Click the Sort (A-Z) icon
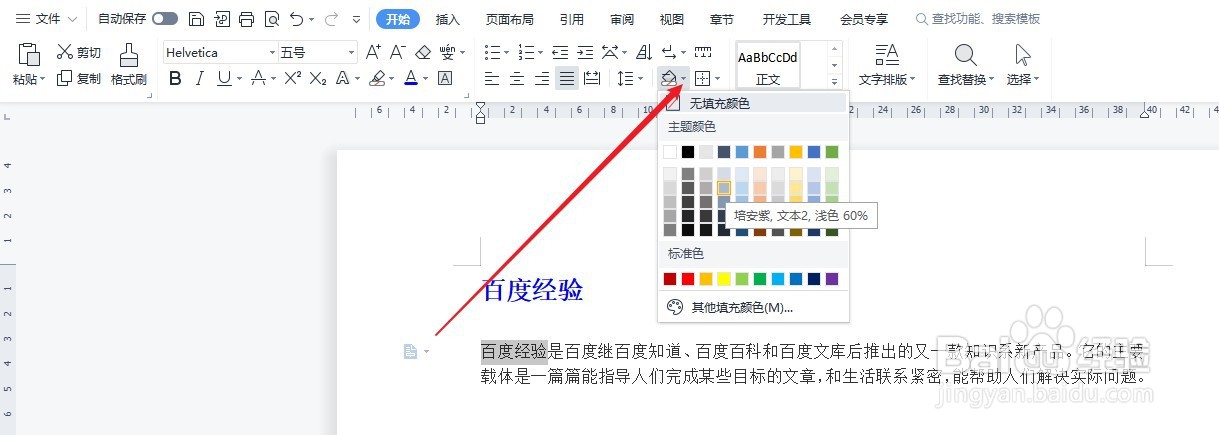 coord(643,52)
